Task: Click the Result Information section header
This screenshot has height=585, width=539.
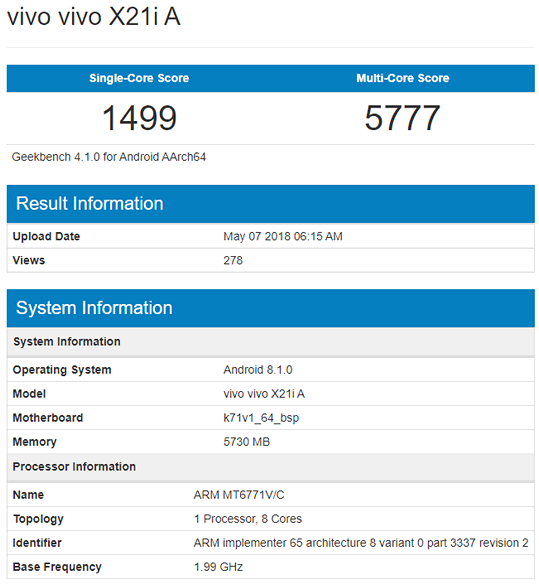Action: (270, 204)
